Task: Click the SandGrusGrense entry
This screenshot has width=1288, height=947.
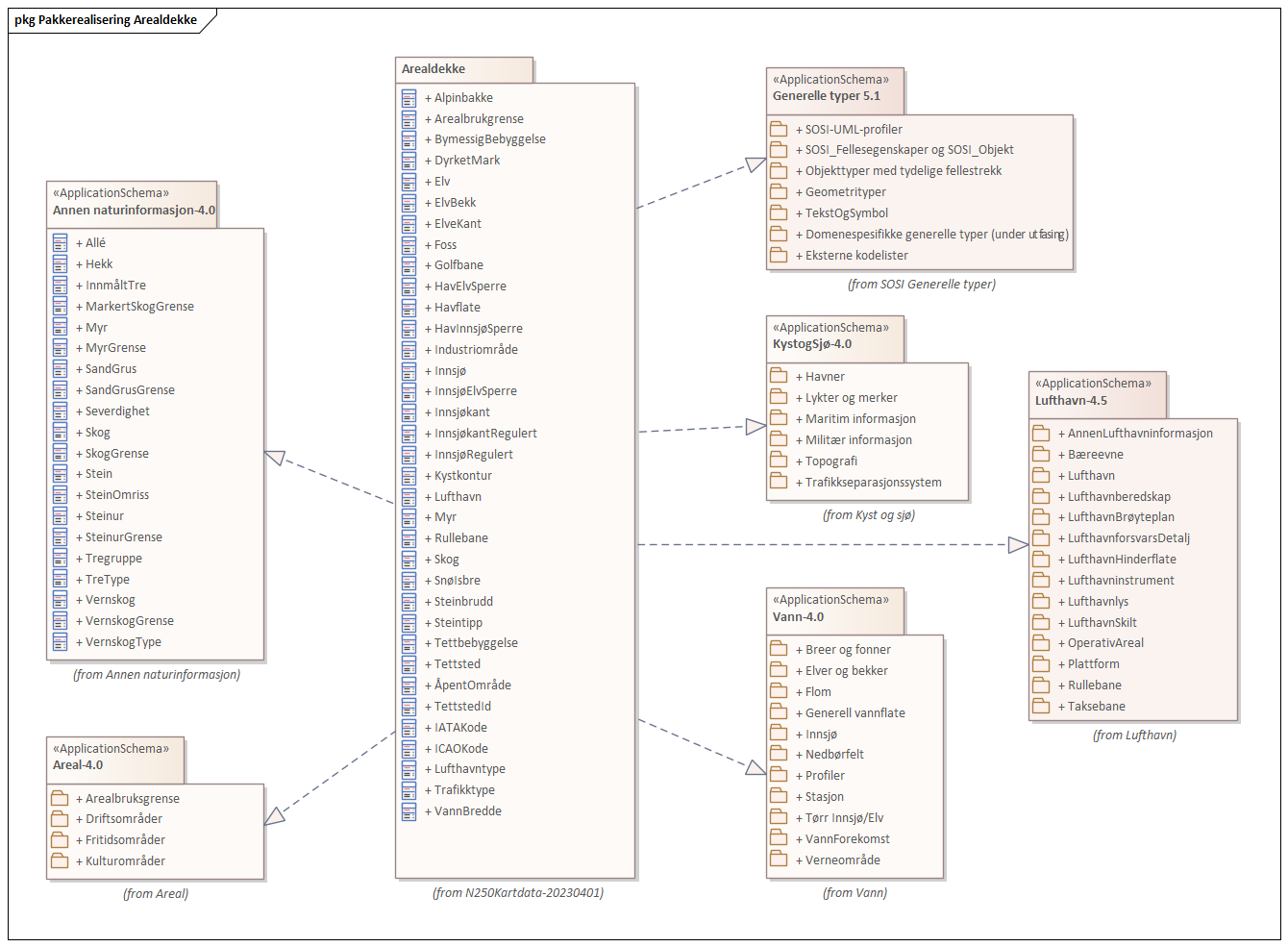Action: tap(125, 390)
